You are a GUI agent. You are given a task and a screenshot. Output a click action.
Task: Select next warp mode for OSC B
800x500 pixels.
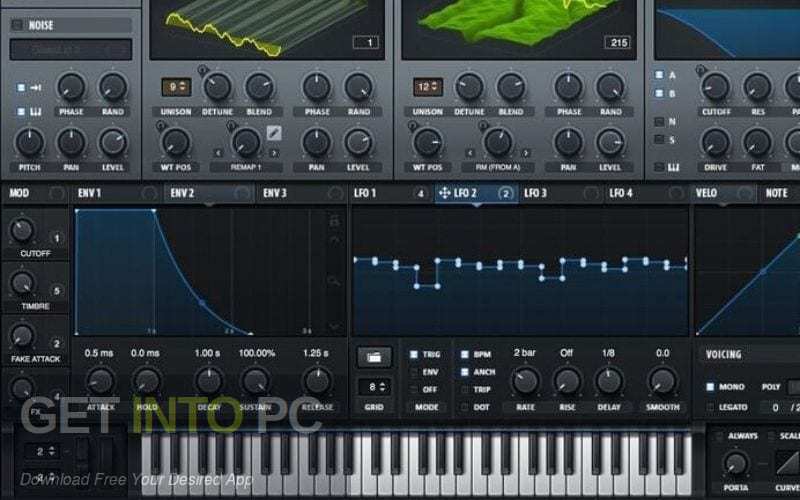pyautogui.click(x=526, y=153)
